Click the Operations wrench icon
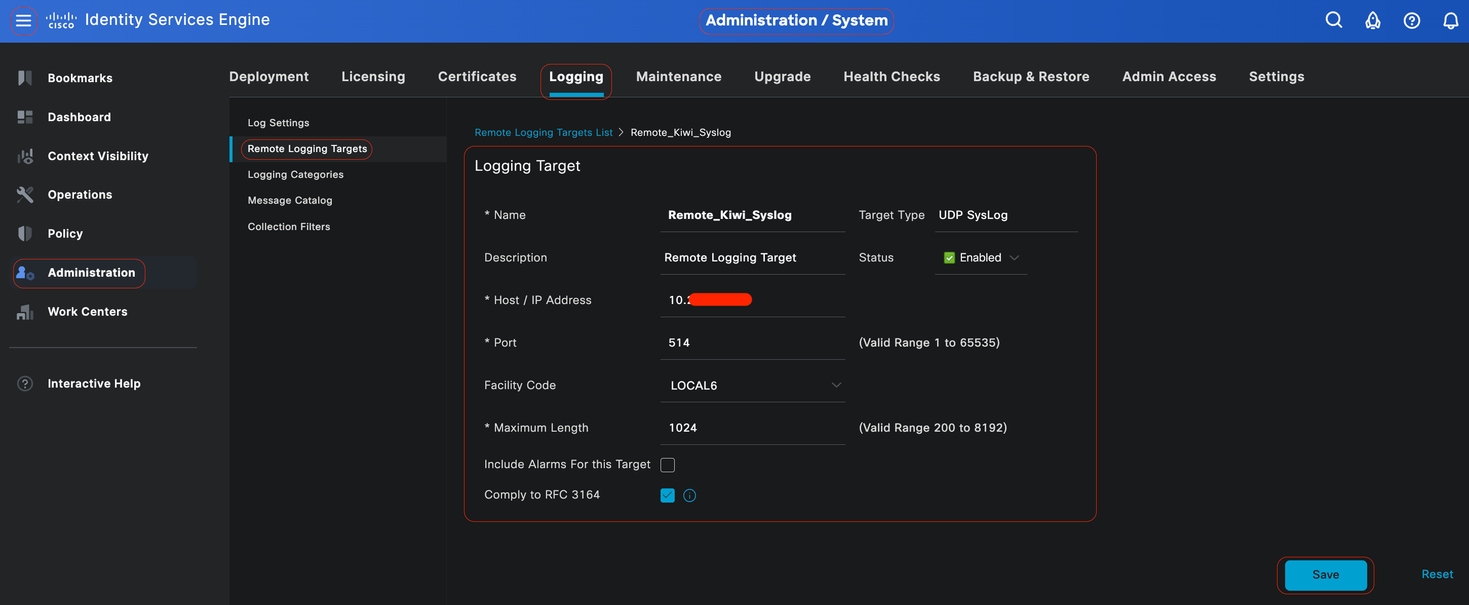1469x605 pixels. (x=25, y=195)
